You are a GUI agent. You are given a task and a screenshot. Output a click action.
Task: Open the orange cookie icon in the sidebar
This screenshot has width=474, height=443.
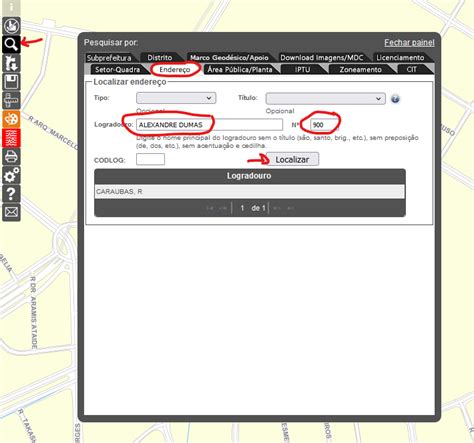[x=11, y=119]
